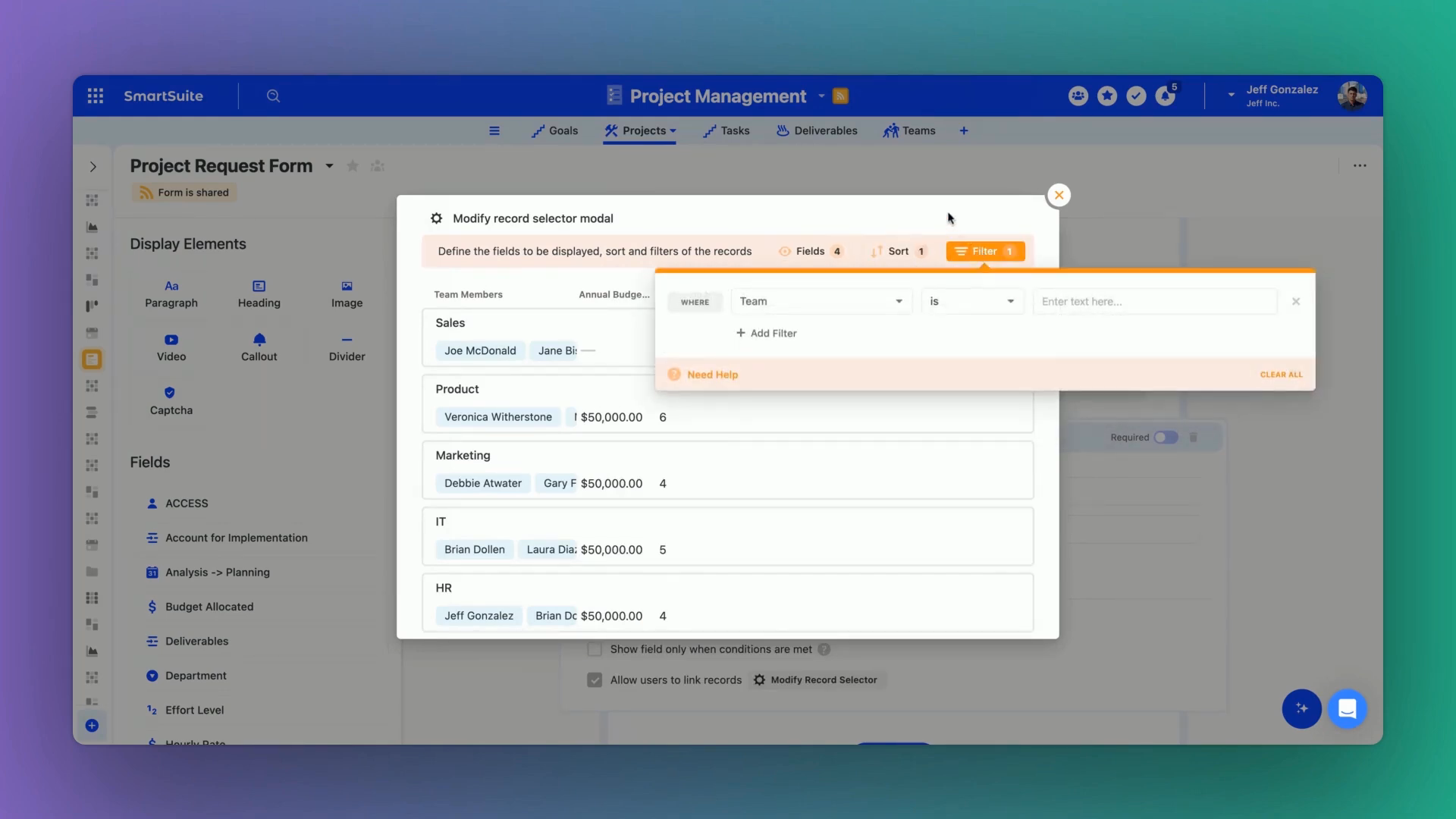Select the HR team record
1456x819 pixels.
click(x=727, y=602)
